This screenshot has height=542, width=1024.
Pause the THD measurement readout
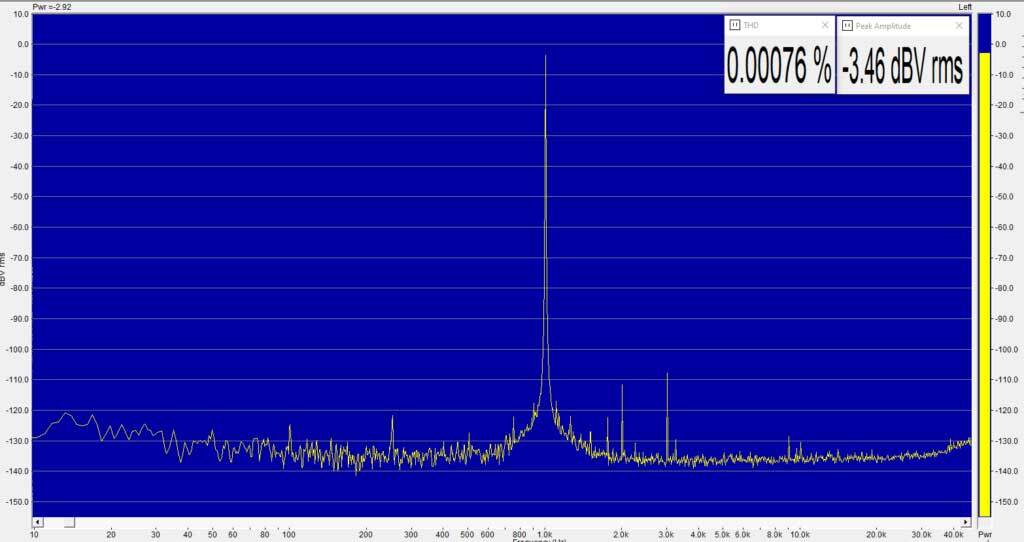click(x=733, y=25)
